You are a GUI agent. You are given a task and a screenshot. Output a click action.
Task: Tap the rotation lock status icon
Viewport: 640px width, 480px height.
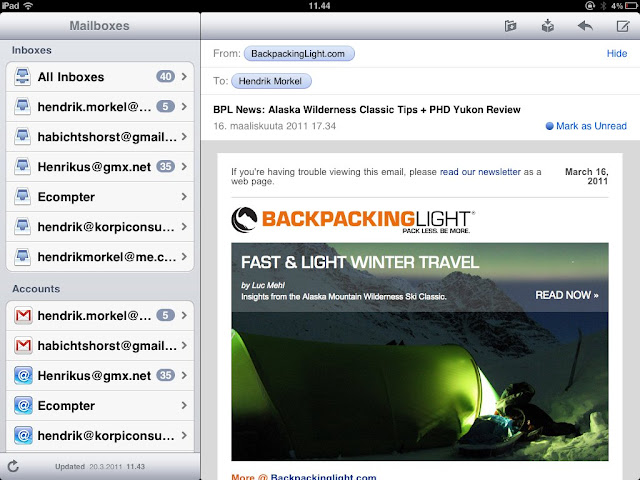click(590, 6)
